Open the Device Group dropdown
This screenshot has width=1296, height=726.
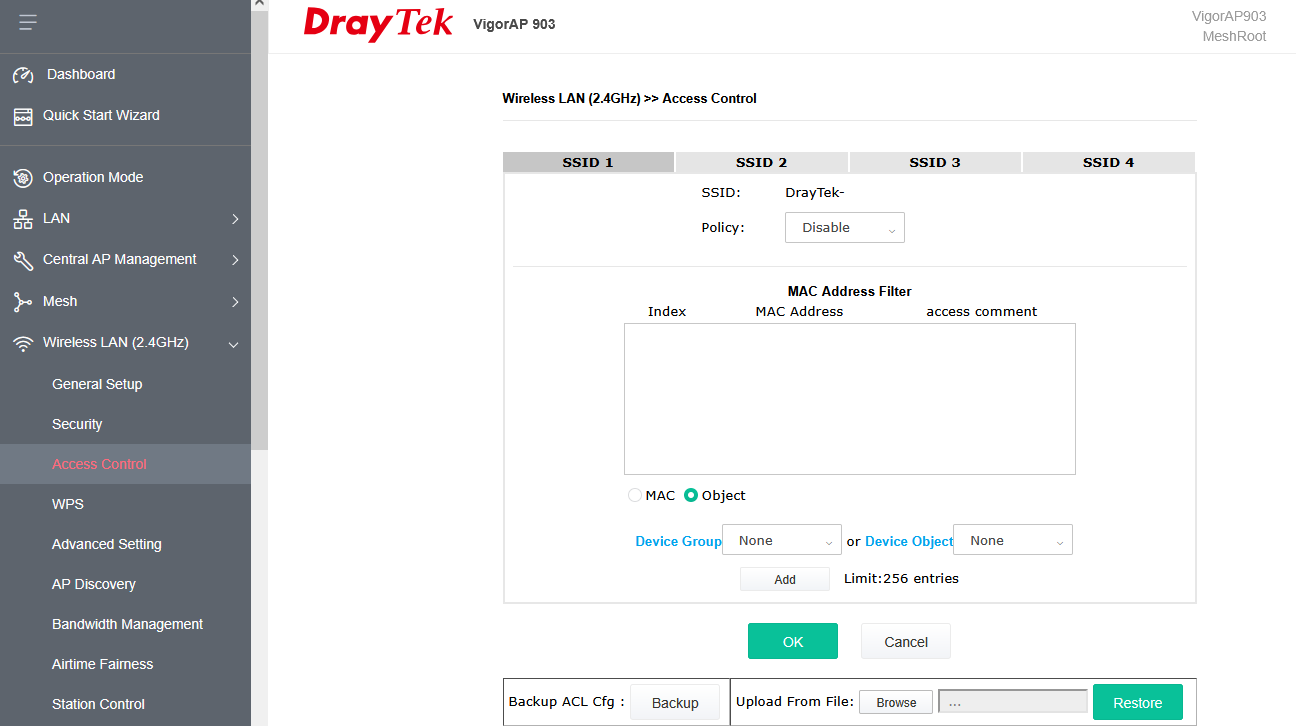(781, 541)
